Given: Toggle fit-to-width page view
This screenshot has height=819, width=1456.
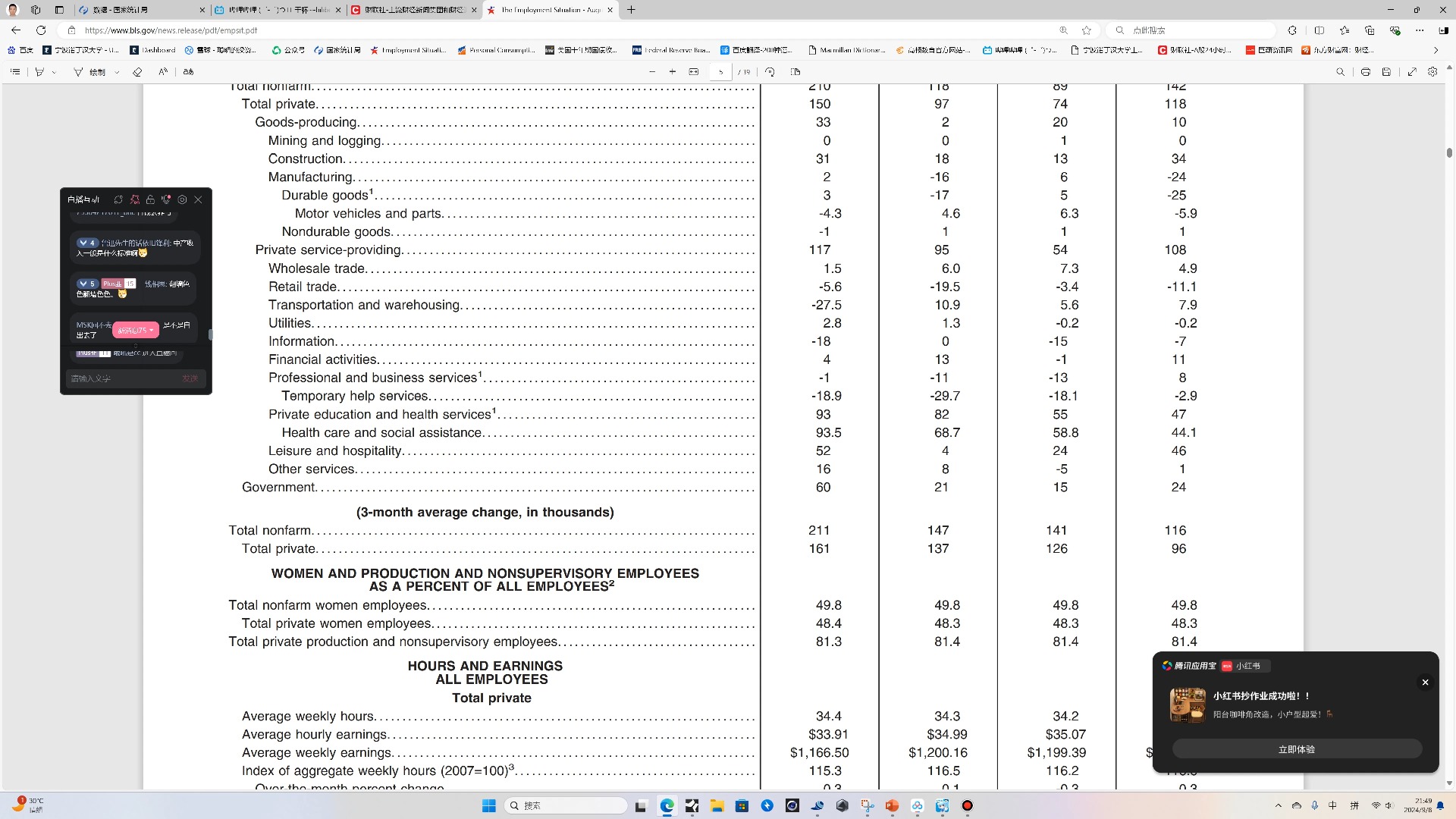Looking at the screenshot, I should [693, 71].
